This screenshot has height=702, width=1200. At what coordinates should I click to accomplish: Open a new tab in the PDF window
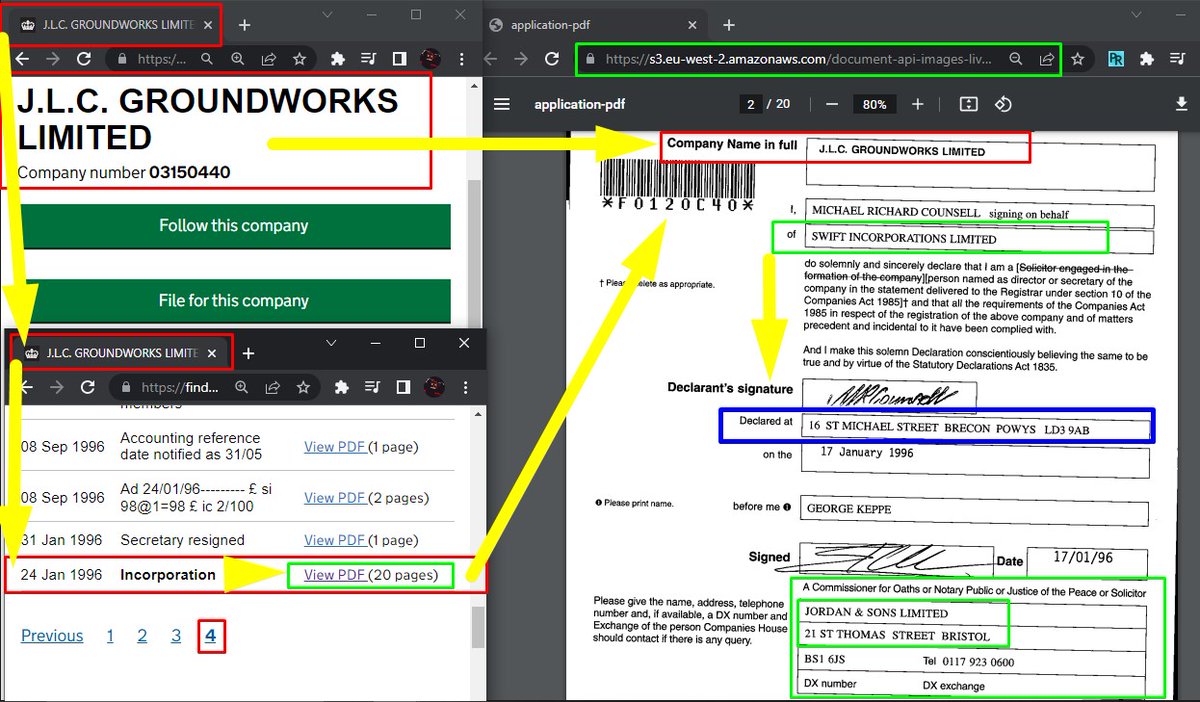(729, 25)
